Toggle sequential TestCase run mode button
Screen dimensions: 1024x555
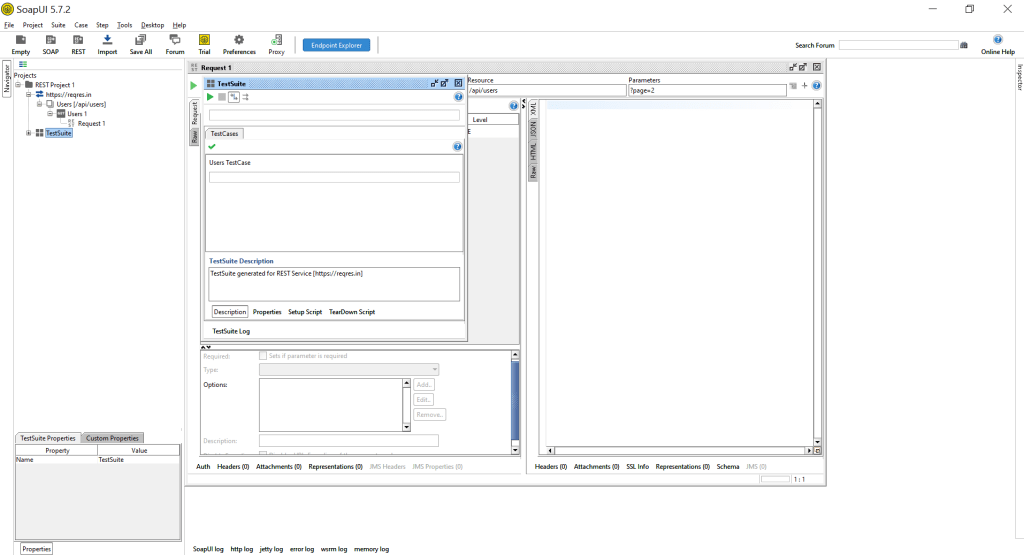pyautogui.click(x=233, y=97)
